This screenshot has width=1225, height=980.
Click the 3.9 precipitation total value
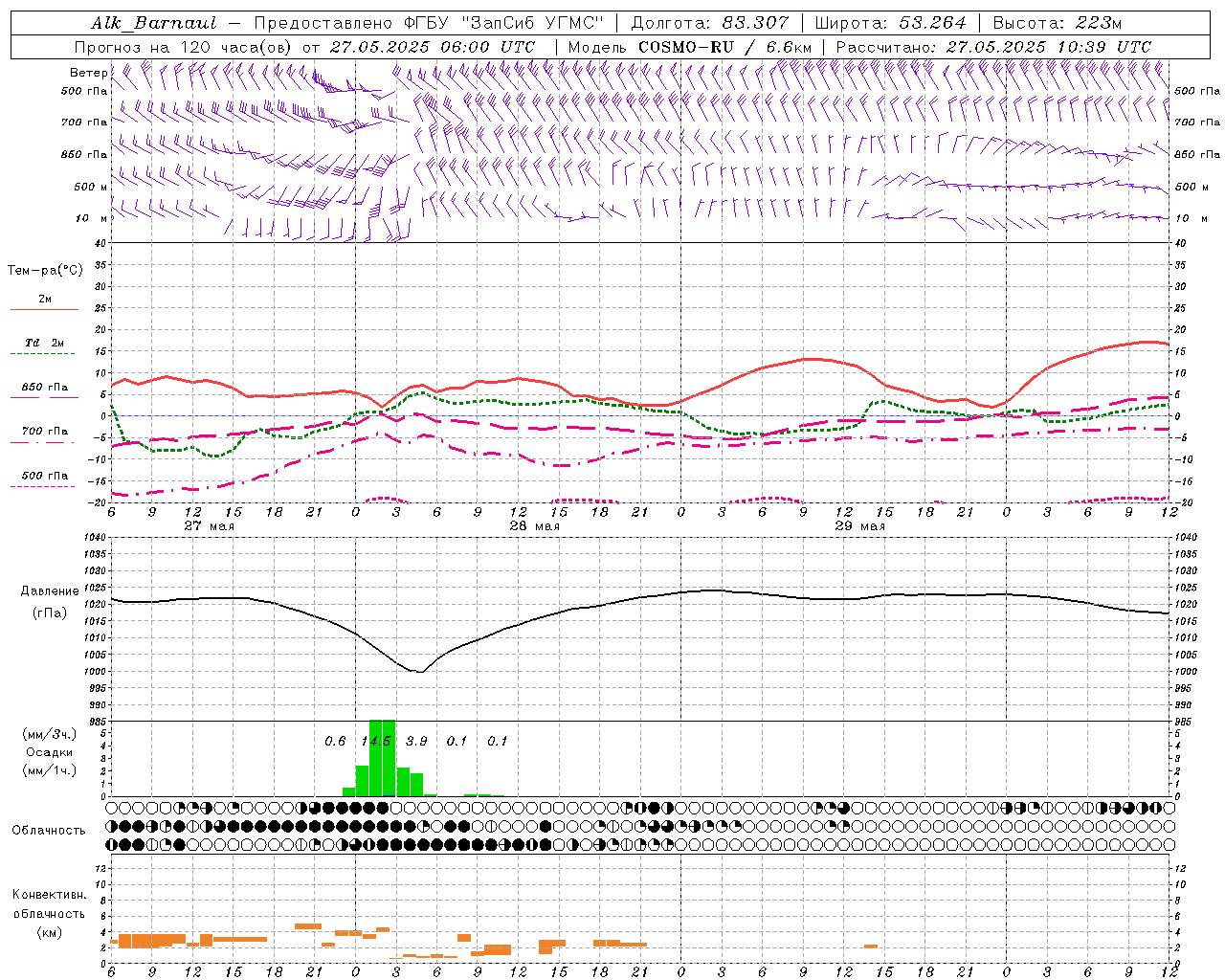(416, 742)
